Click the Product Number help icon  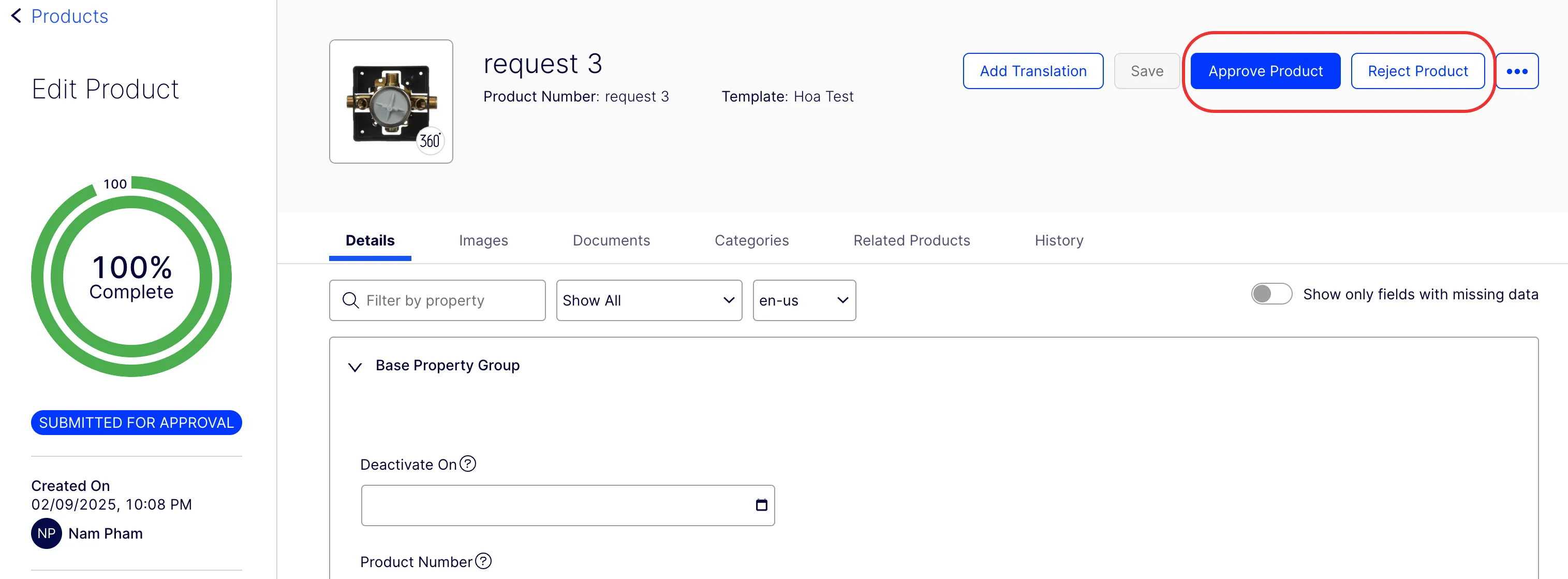pyautogui.click(x=483, y=561)
